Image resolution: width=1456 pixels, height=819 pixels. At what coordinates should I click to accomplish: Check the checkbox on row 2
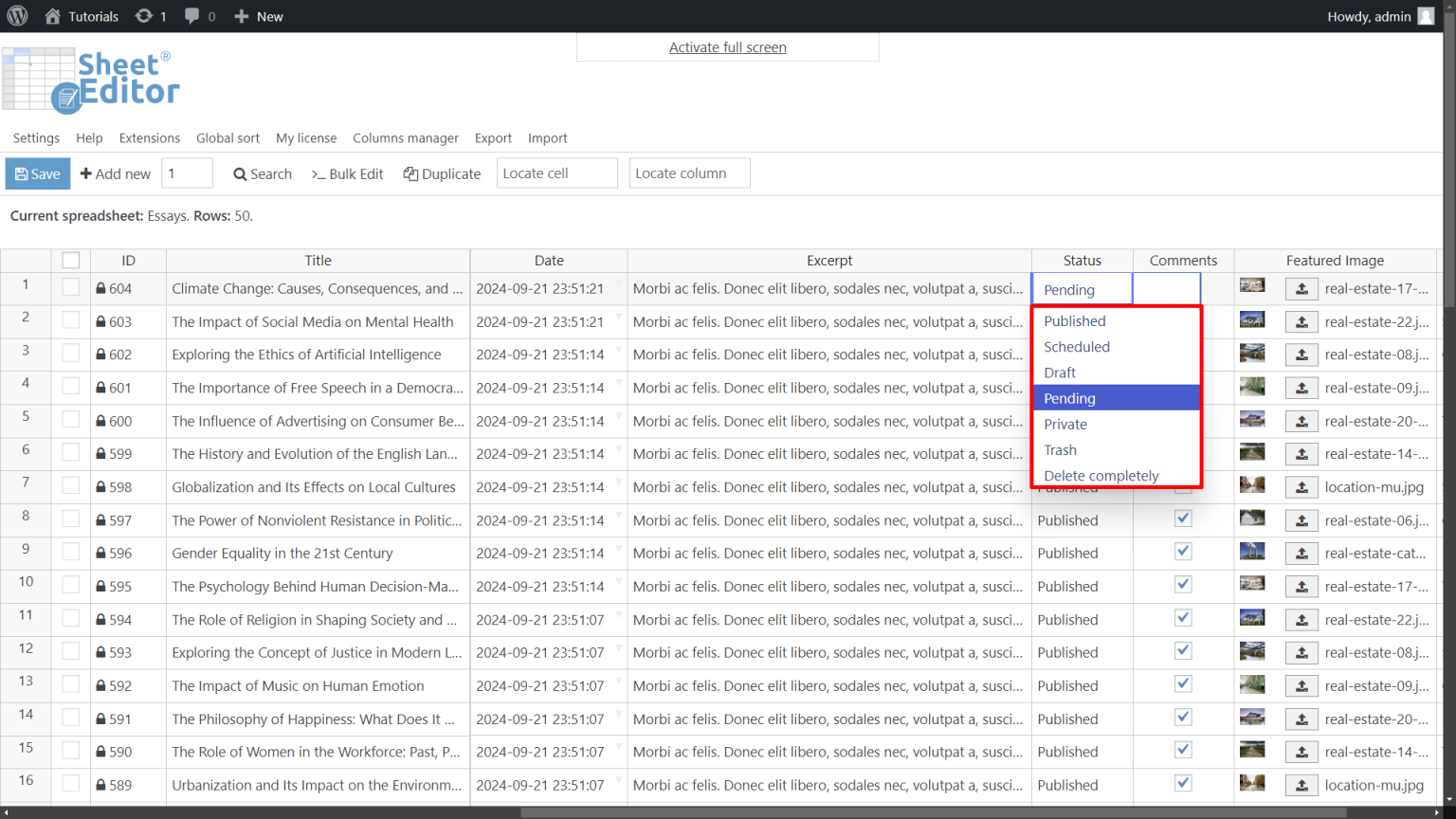[70, 321]
